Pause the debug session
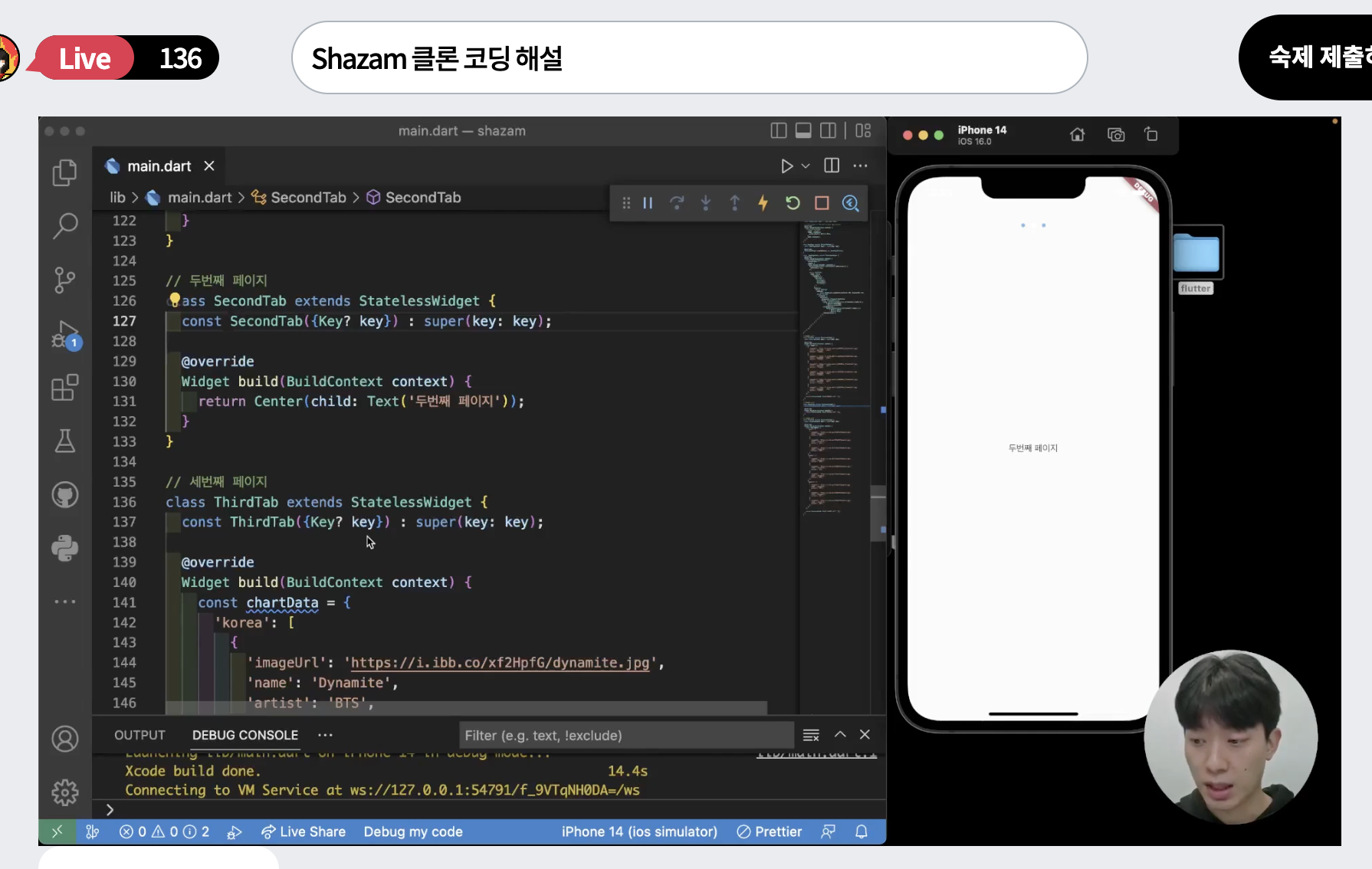The image size is (1372, 869). tap(648, 203)
